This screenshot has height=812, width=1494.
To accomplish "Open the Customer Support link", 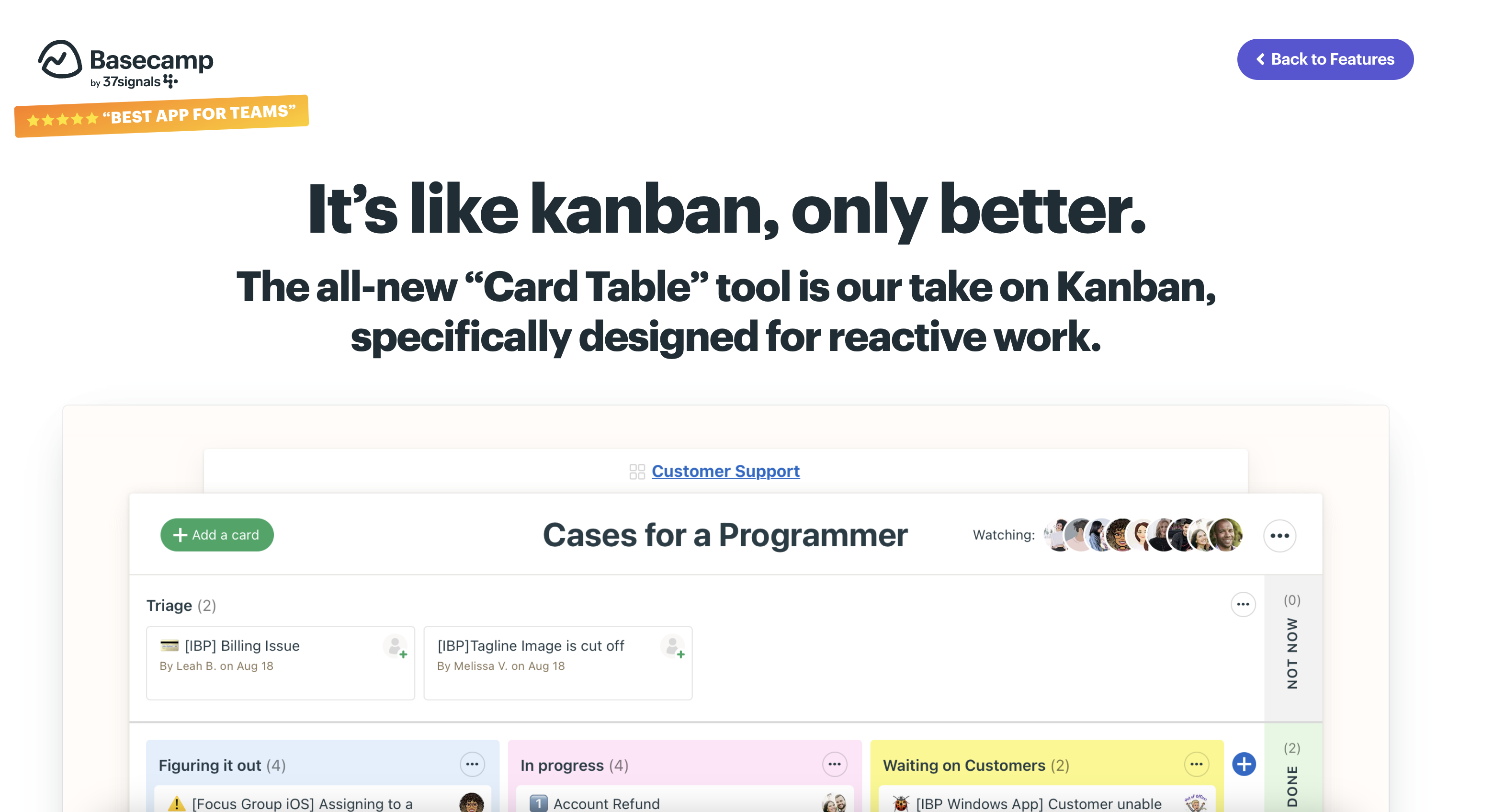I will 725,471.
